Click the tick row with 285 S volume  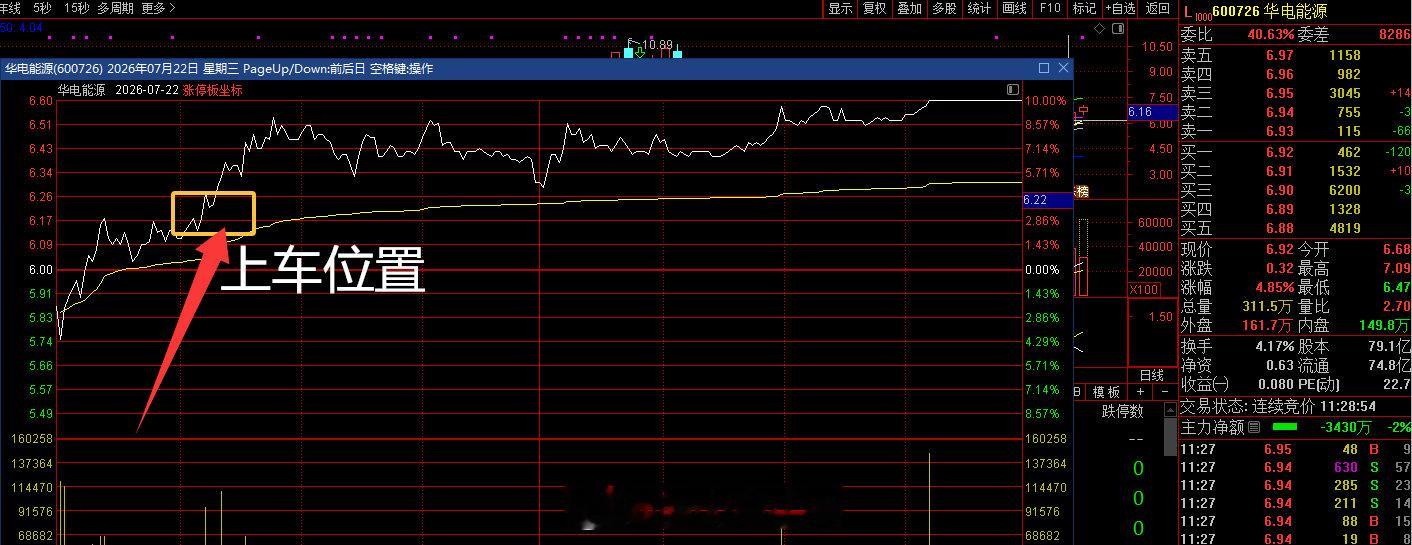[1295, 485]
